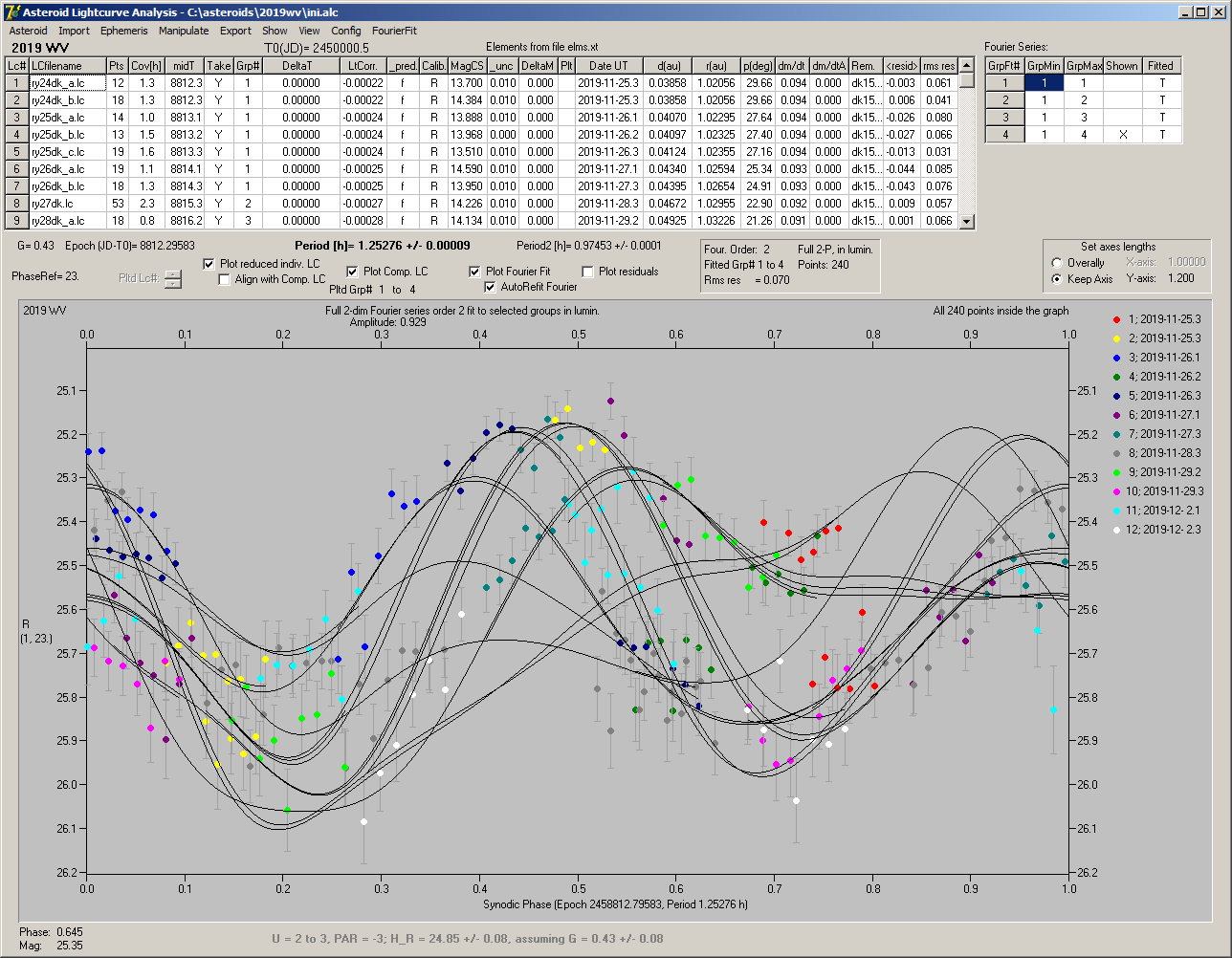
Task: Toggle Plot Comp. LC checkbox
Action: [x=352, y=272]
